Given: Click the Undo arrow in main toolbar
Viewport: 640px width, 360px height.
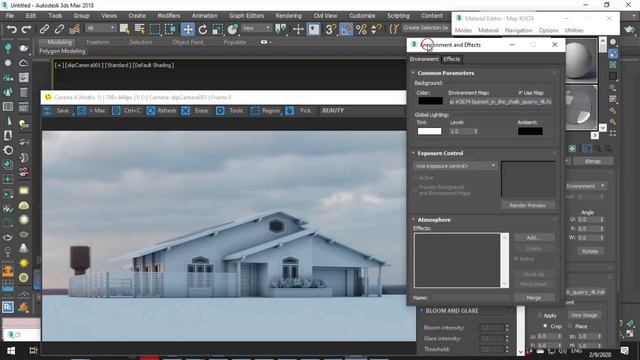Looking at the screenshot, I should (11, 29).
